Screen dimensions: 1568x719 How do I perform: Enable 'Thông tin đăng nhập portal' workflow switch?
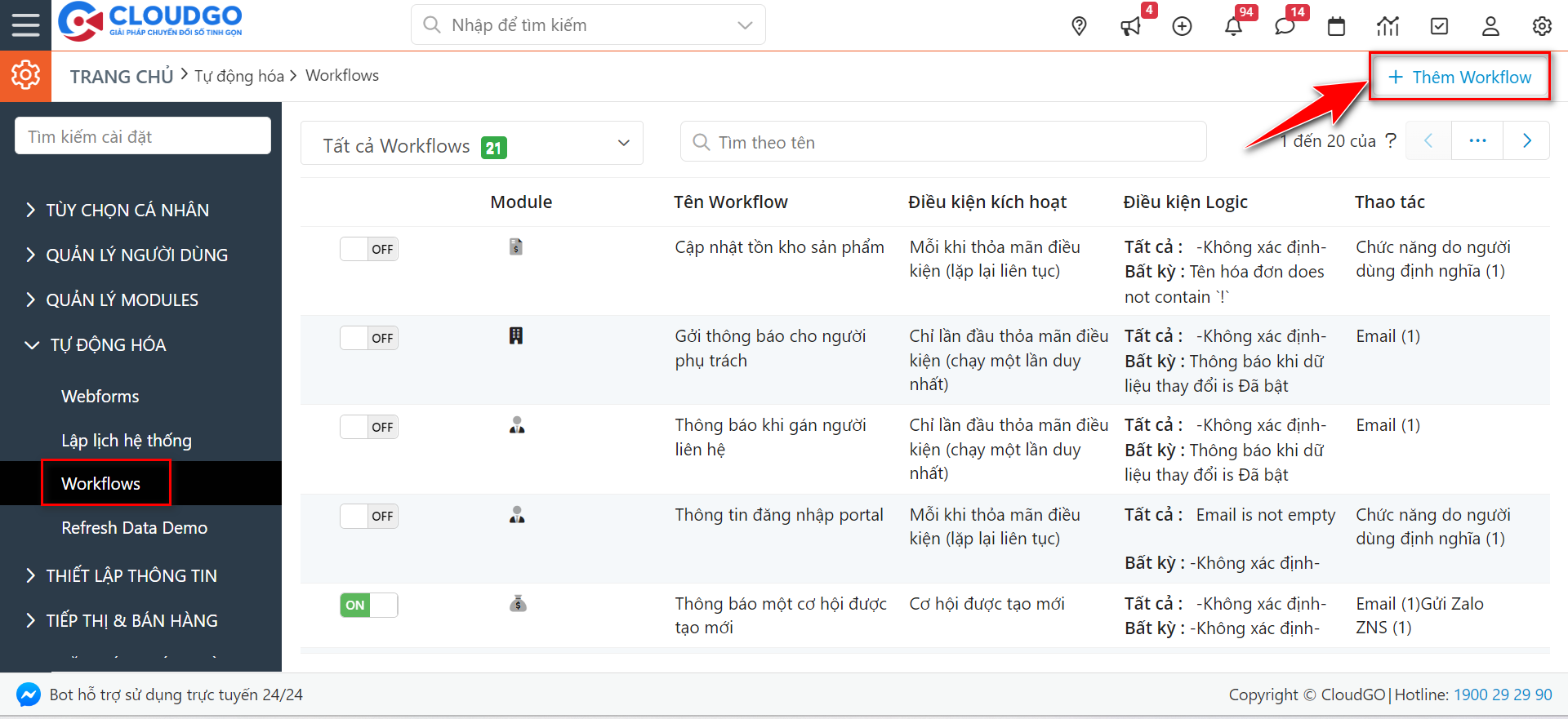(369, 516)
